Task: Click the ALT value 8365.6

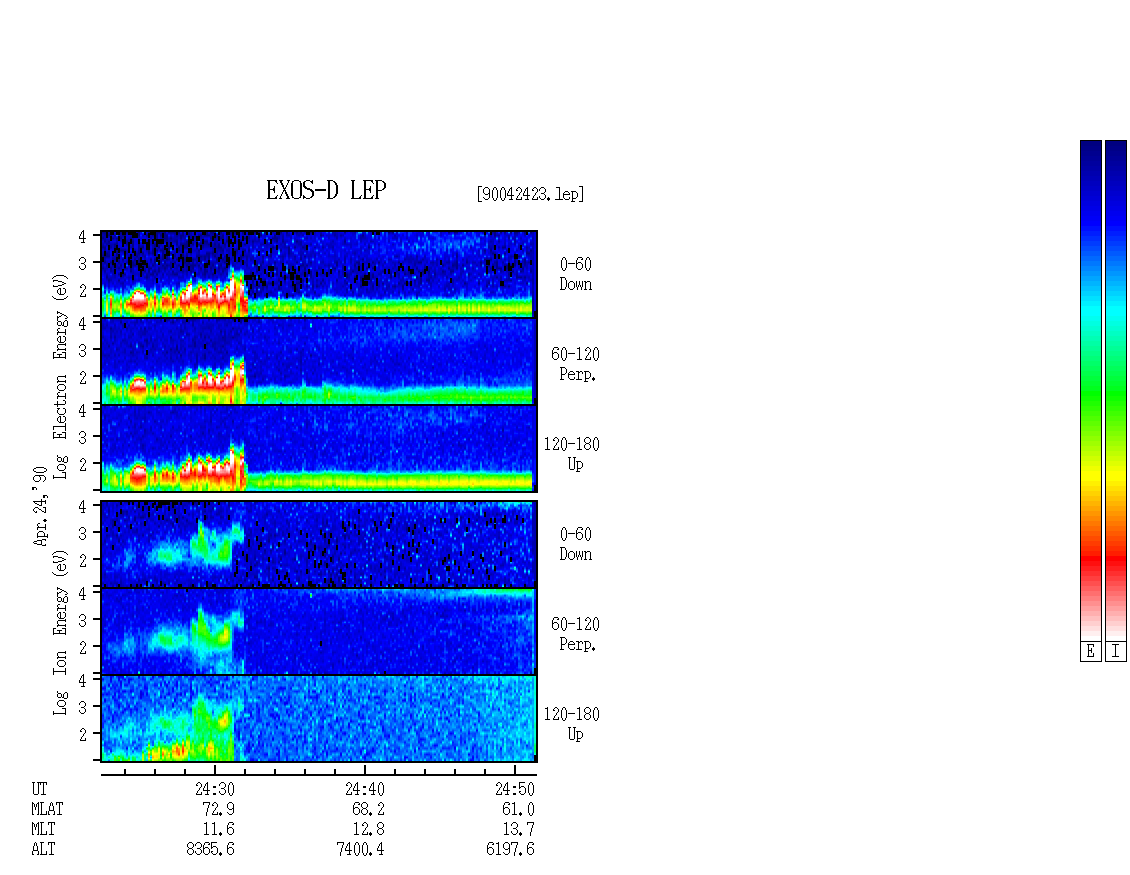Action: 210,849
